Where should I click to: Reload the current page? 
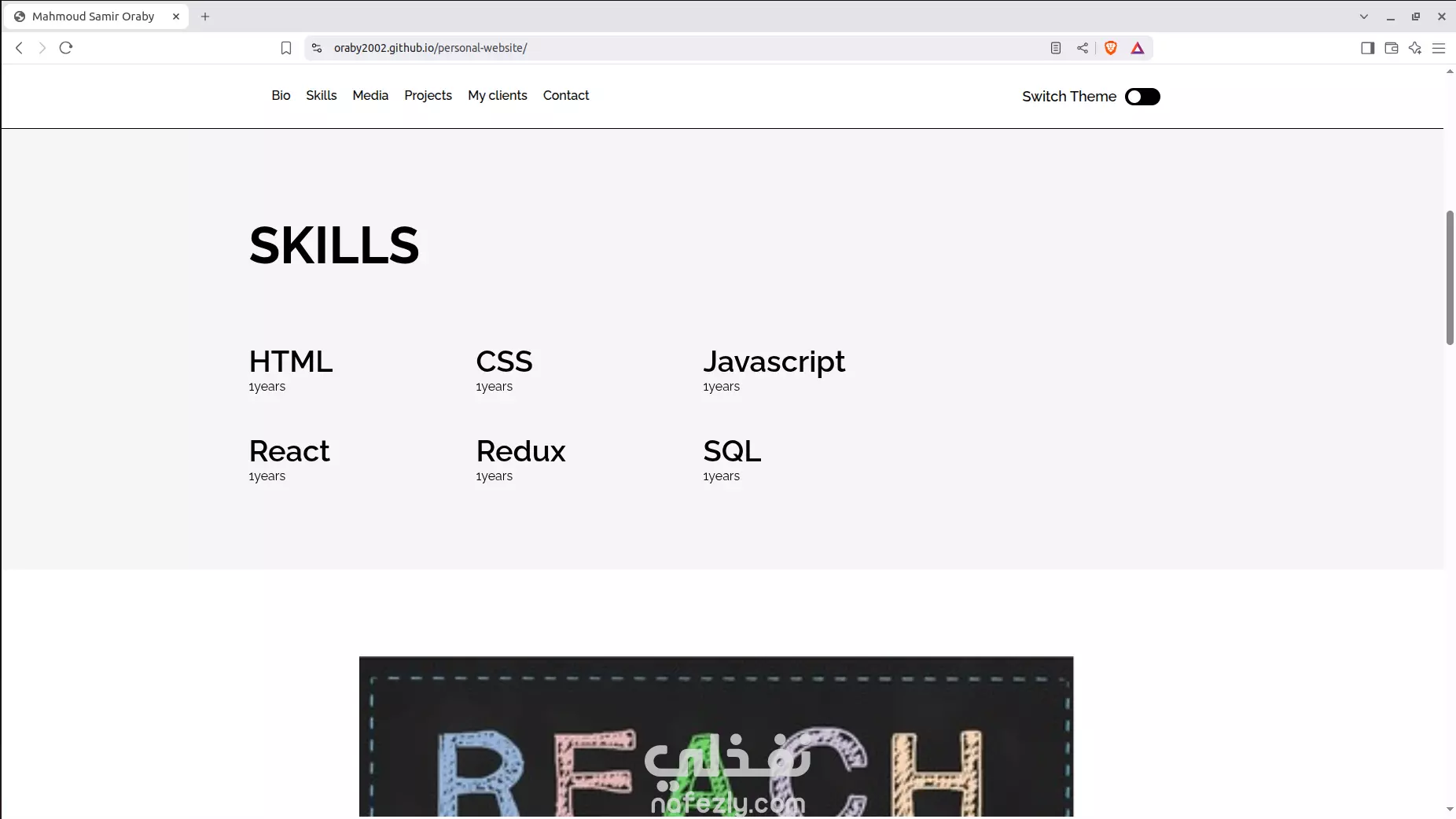pyautogui.click(x=66, y=48)
